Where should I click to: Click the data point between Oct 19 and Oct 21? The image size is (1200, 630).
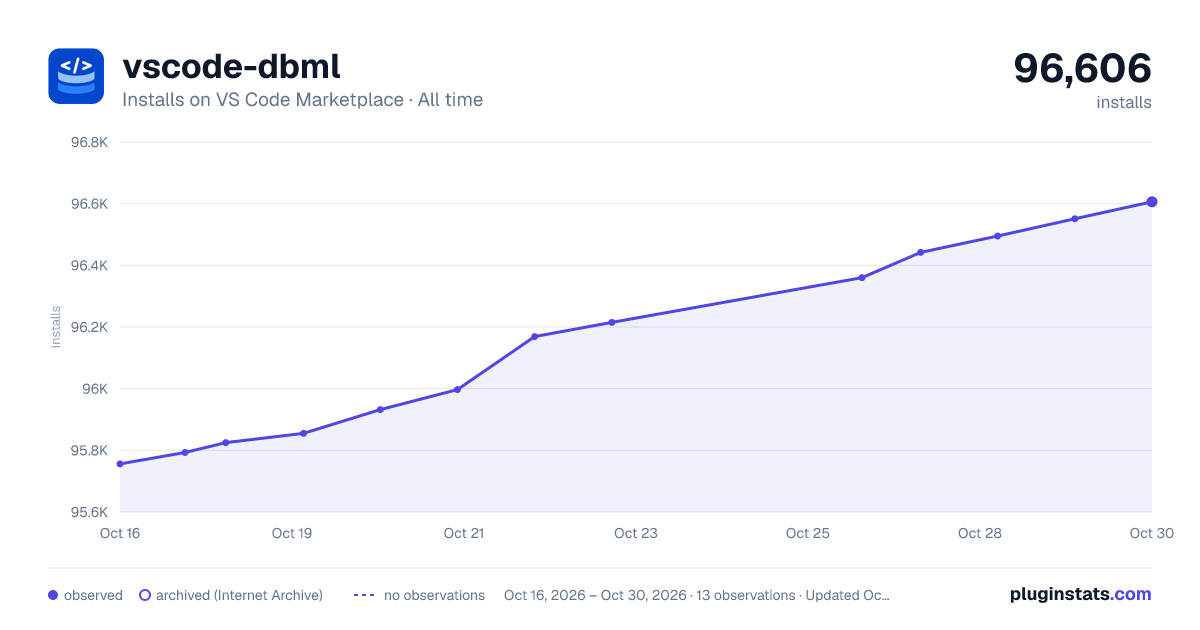click(380, 409)
